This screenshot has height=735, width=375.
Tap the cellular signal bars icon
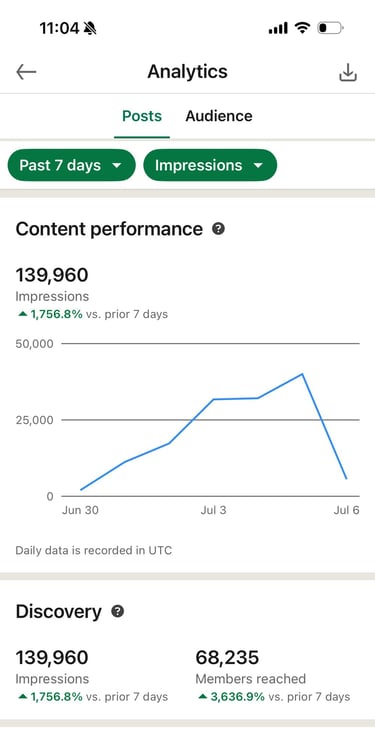pyautogui.click(x=278, y=29)
